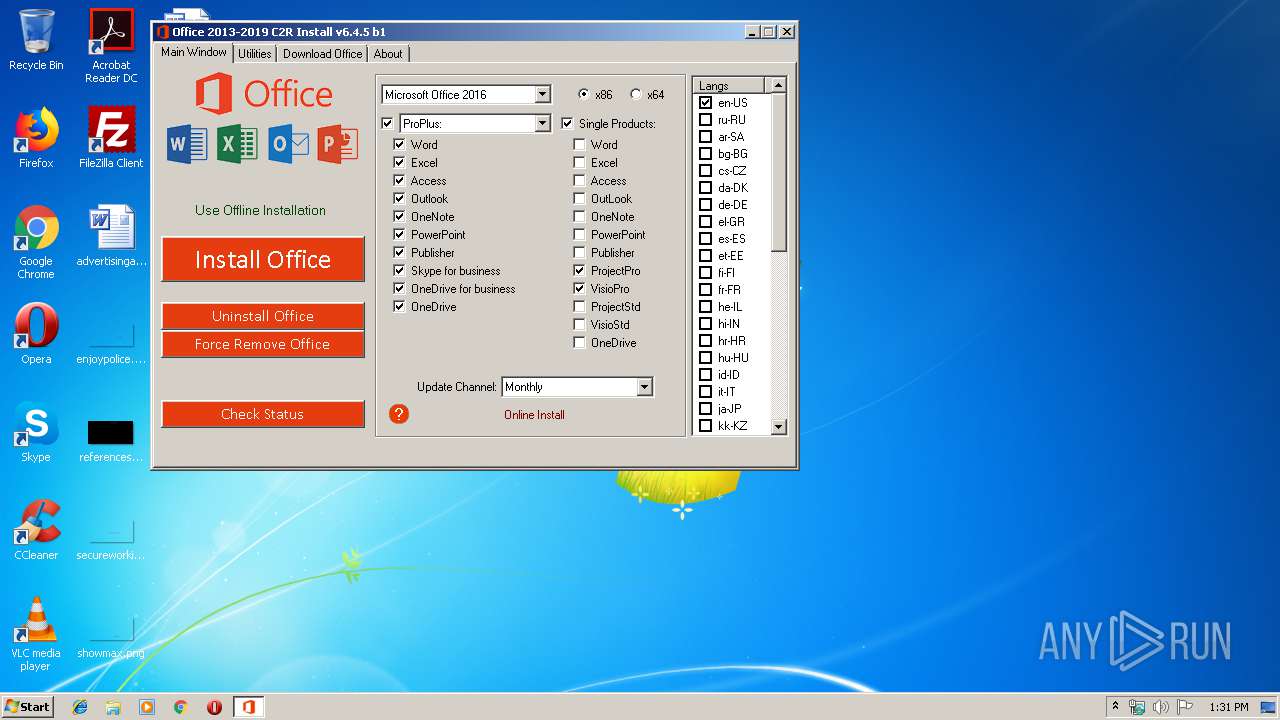1280x720 pixels.
Task: Open secureworki desktop file
Action: click(x=111, y=538)
